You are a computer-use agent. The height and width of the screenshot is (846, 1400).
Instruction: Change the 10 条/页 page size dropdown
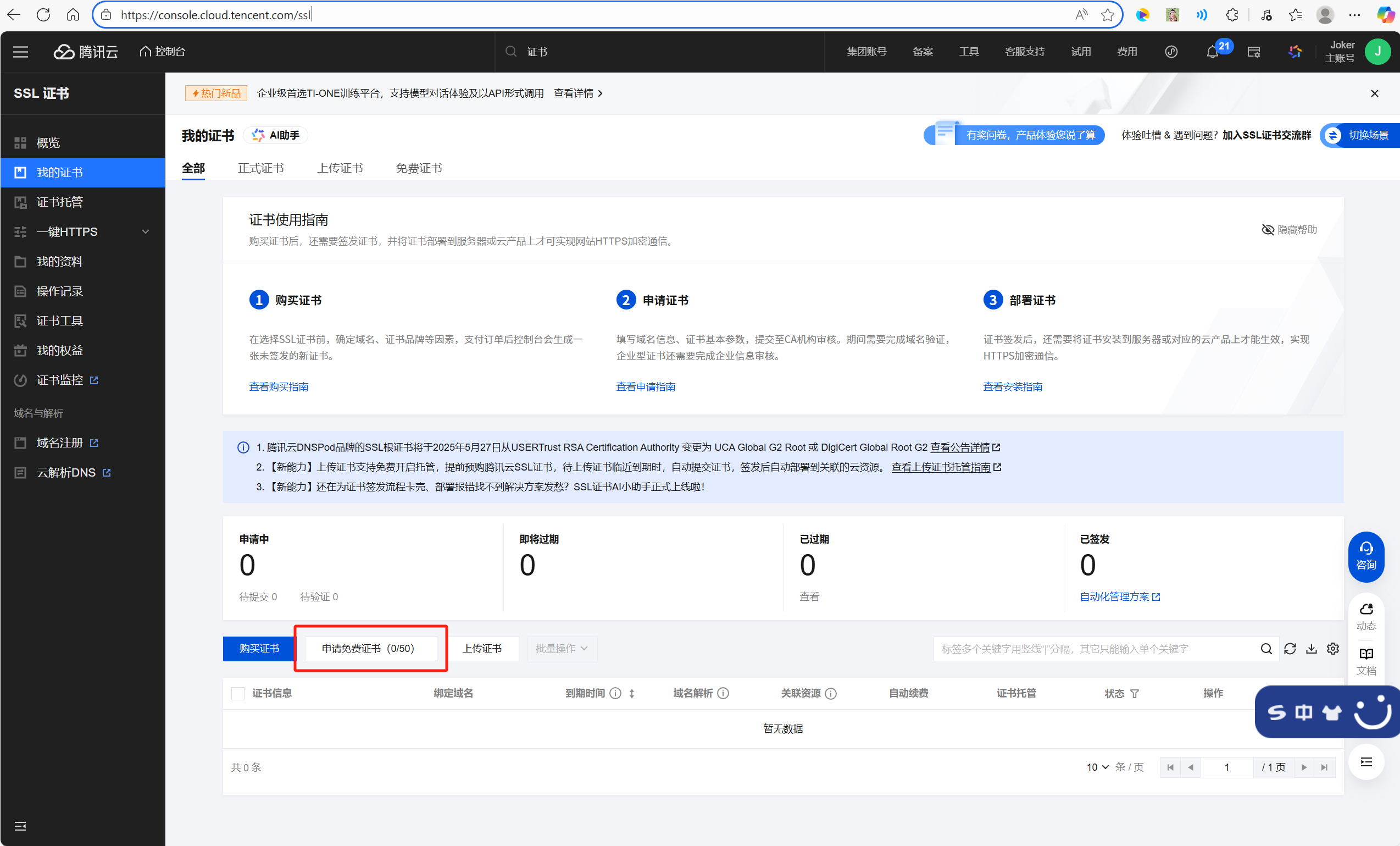point(1097,767)
